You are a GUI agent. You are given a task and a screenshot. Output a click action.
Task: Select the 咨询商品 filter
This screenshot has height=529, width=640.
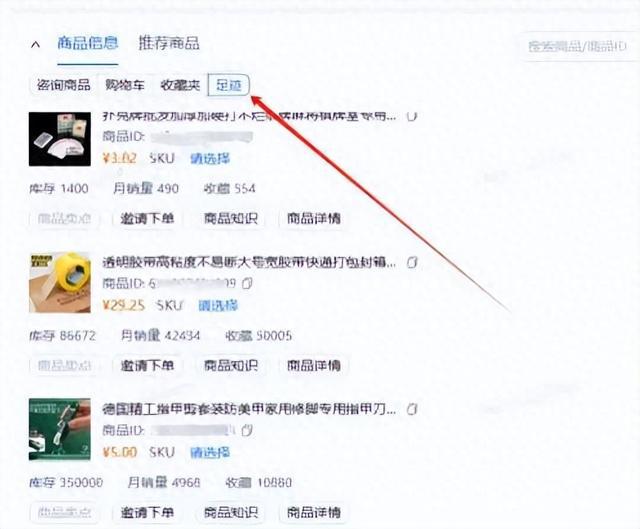pos(63,85)
